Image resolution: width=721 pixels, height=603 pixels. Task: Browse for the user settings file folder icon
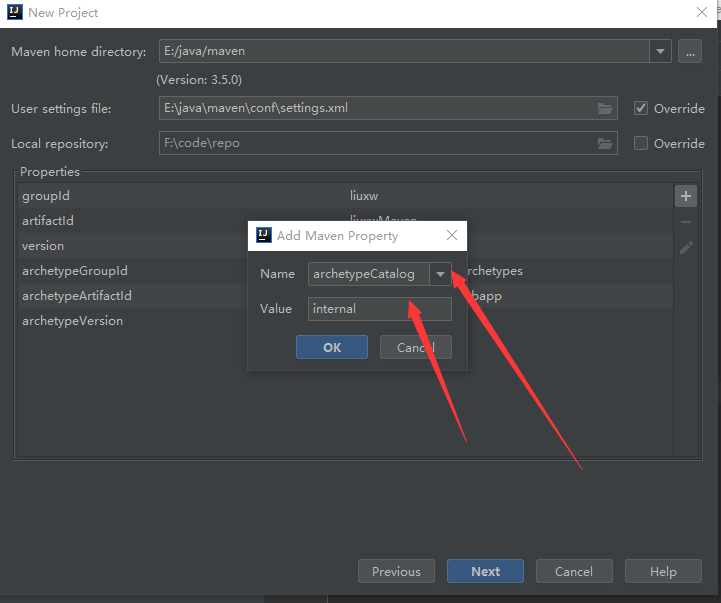click(605, 109)
